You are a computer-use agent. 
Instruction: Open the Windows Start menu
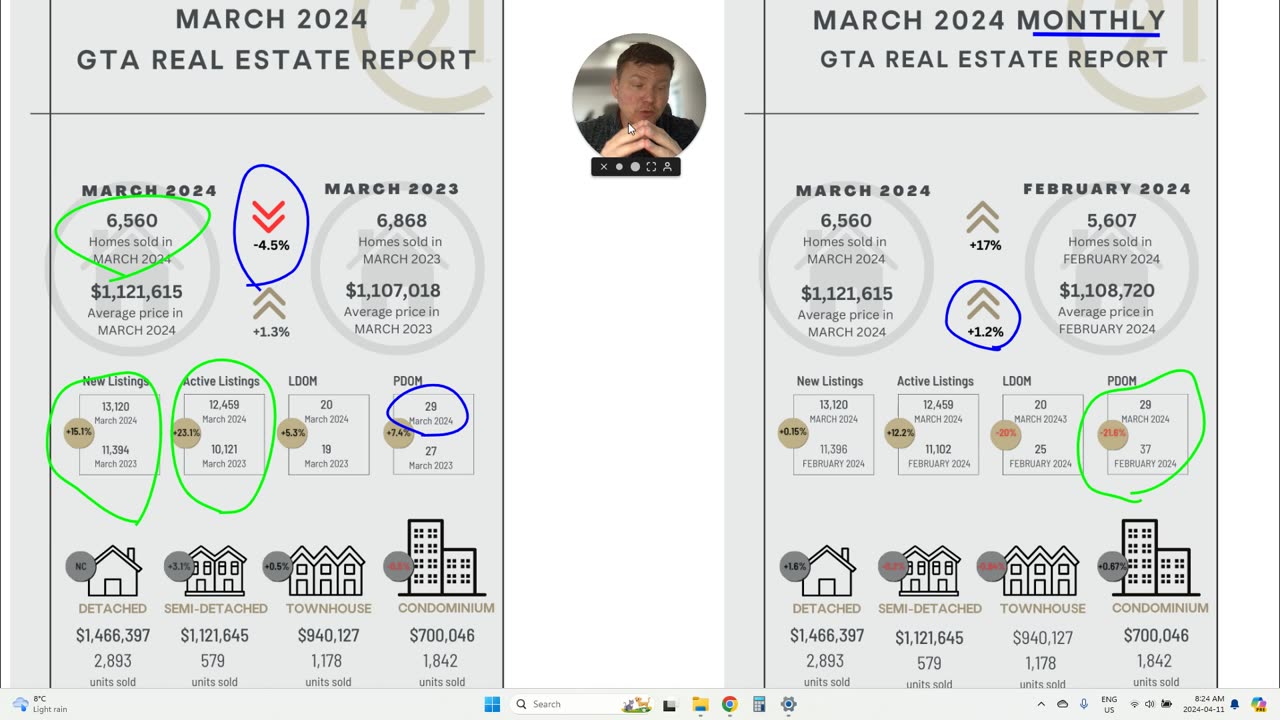492,704
